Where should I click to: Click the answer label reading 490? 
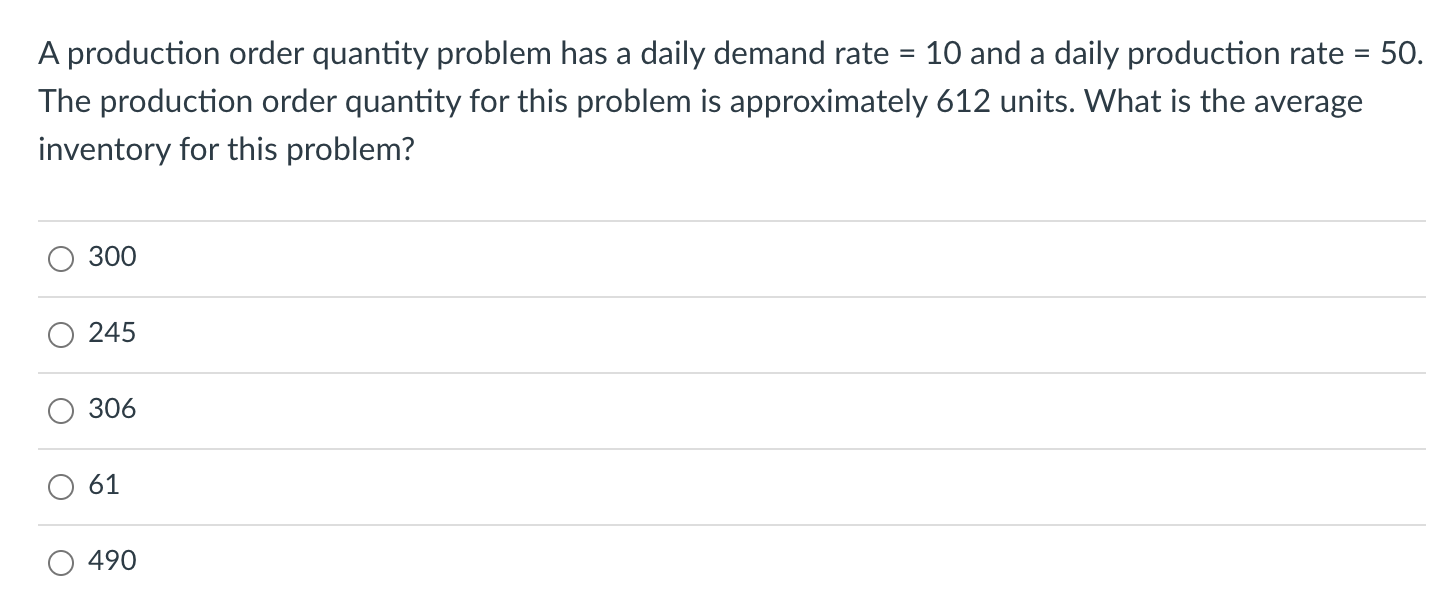click(111, 561)
